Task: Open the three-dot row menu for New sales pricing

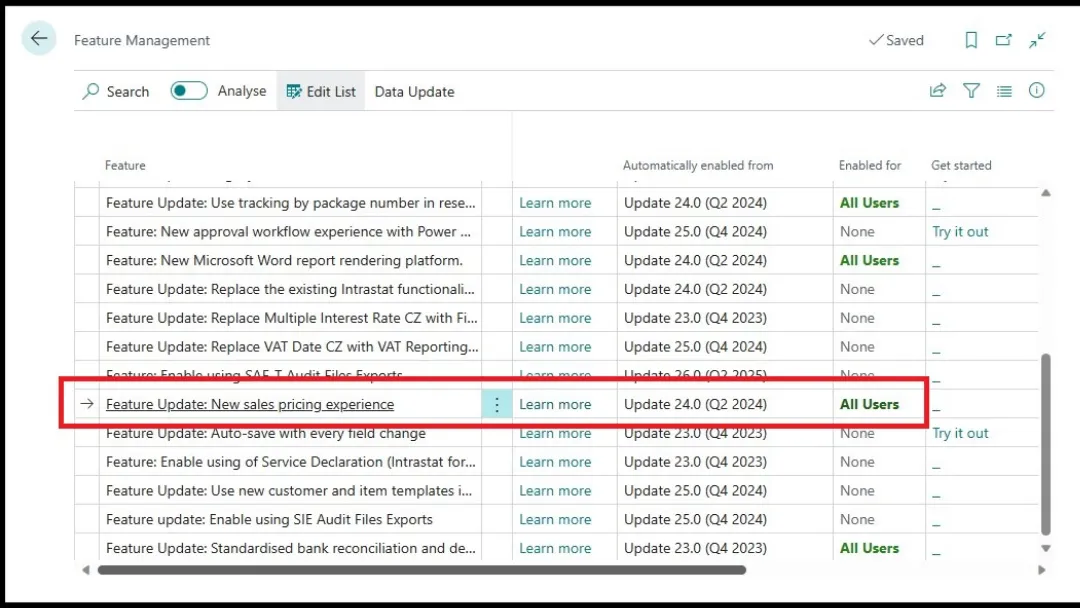Action: pyautogui.click(x=497, y=404)
